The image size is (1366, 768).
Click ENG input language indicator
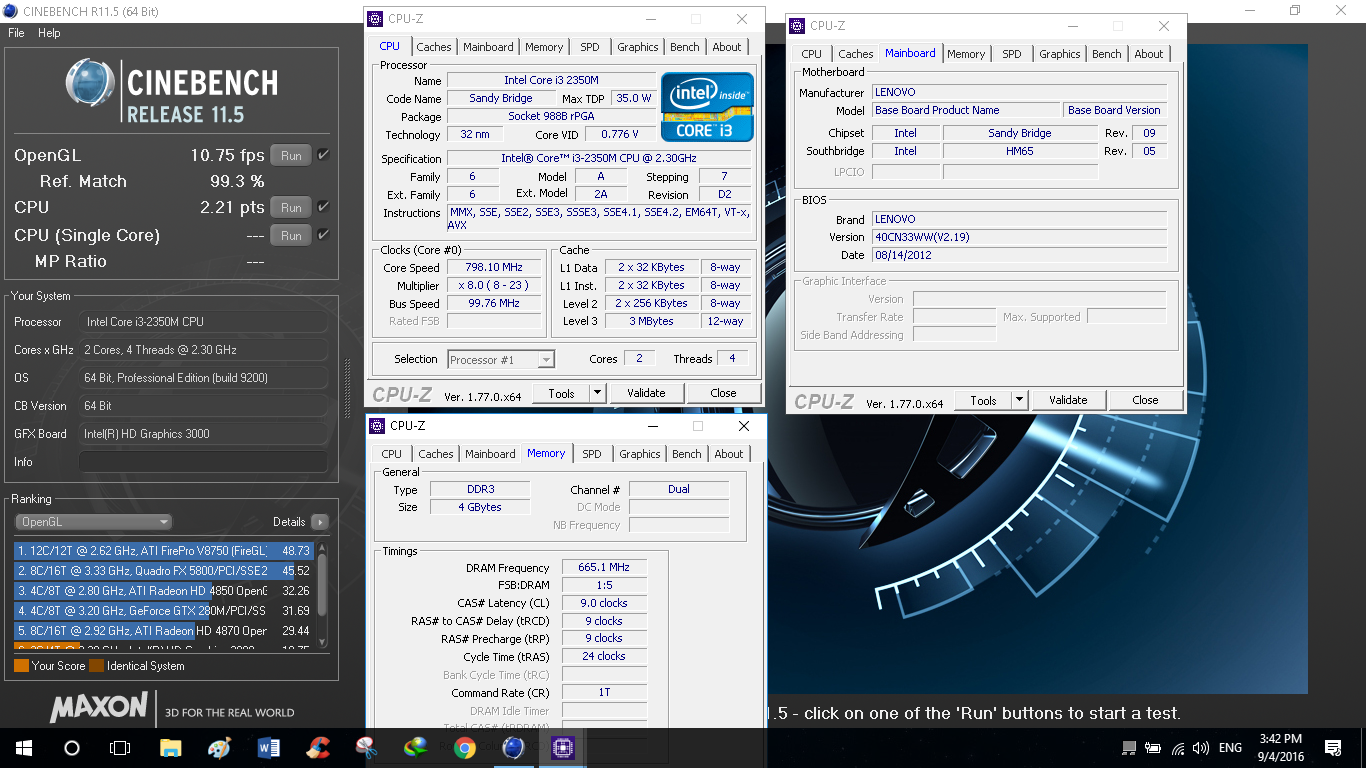(1230, 747)
